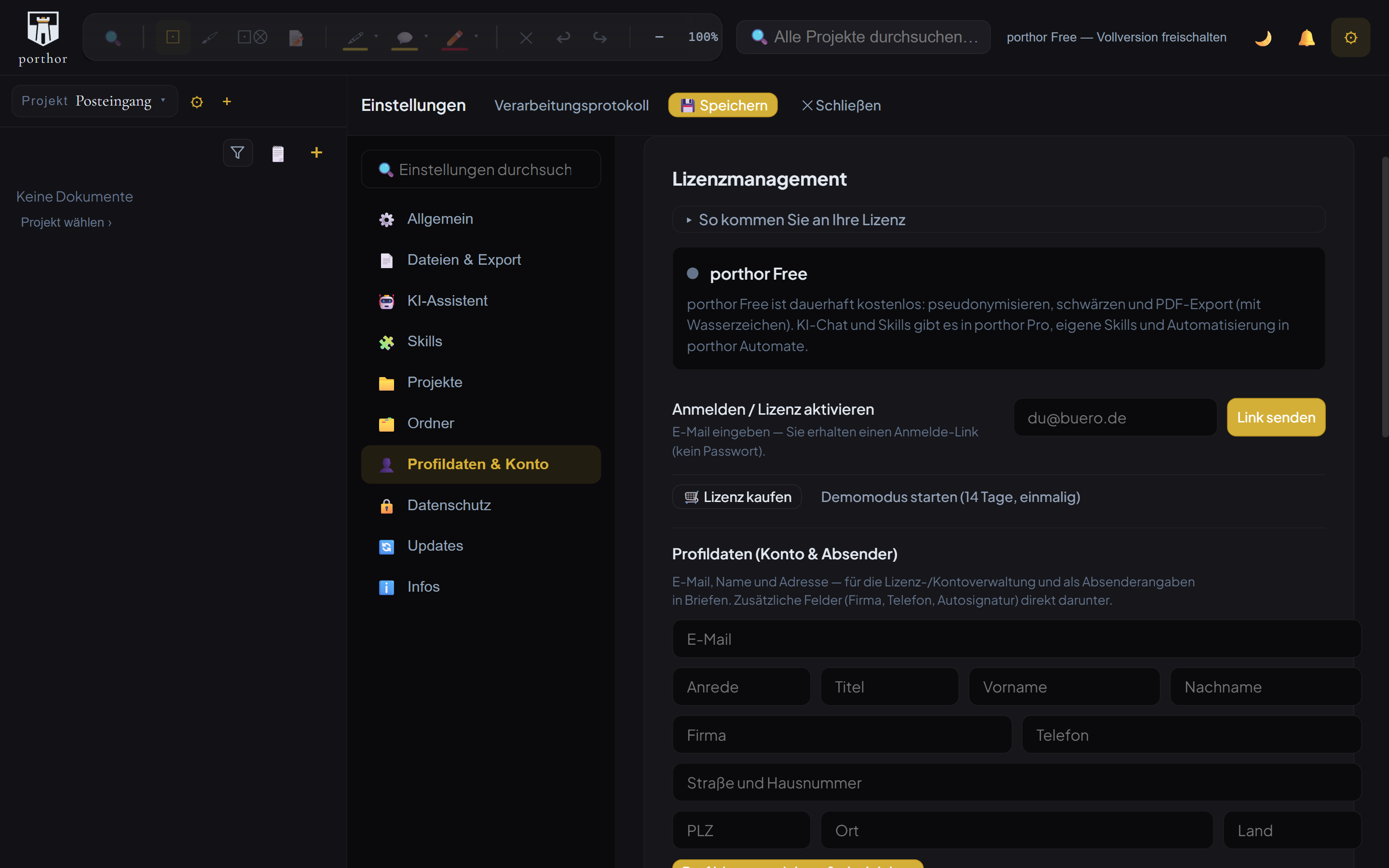This screenshot has height=868, width=1389.
Task: Open Dateien & Export settings section
Action: (x=481, y=259)
